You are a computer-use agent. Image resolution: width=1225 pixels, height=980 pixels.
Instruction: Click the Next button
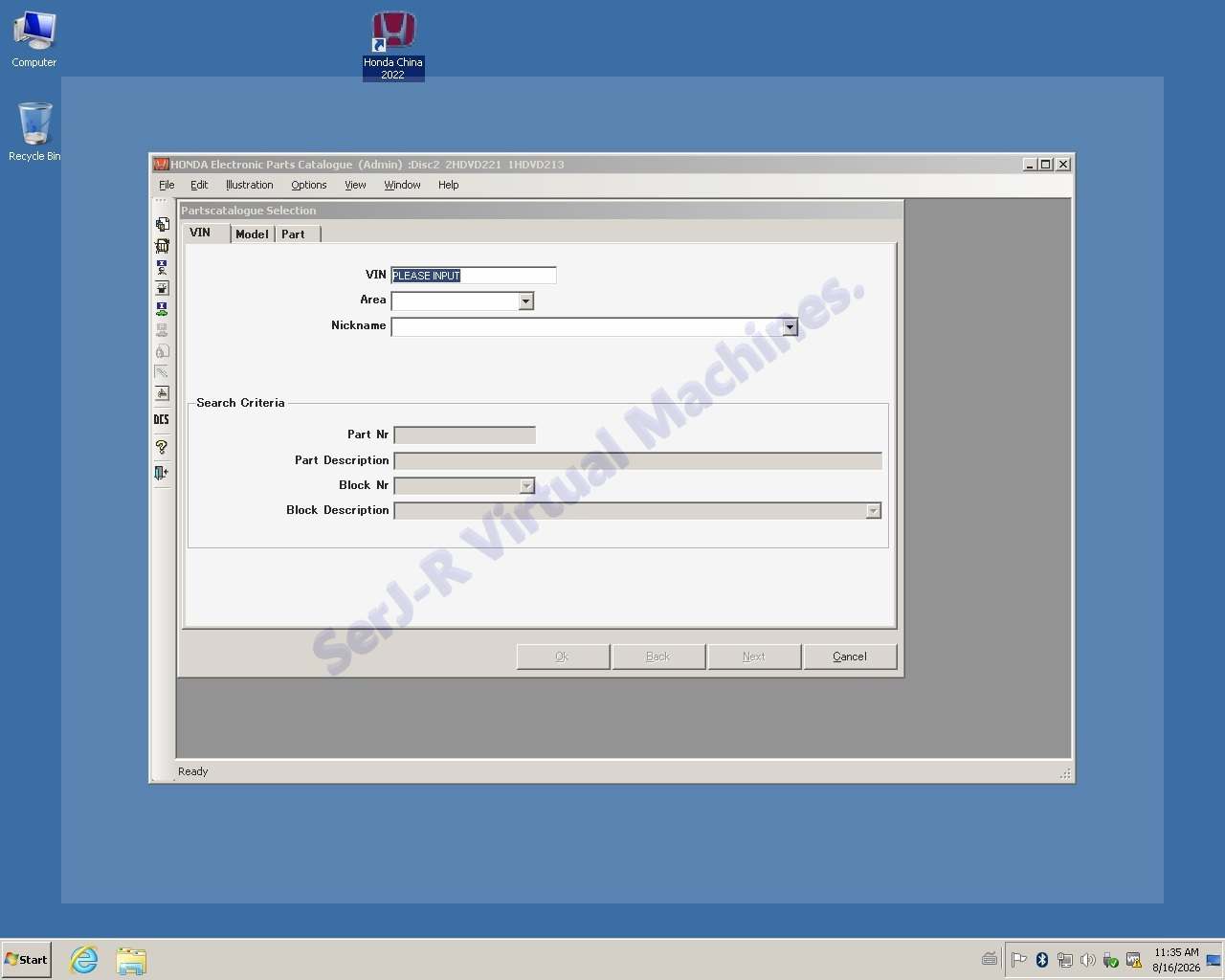[754, 657]
